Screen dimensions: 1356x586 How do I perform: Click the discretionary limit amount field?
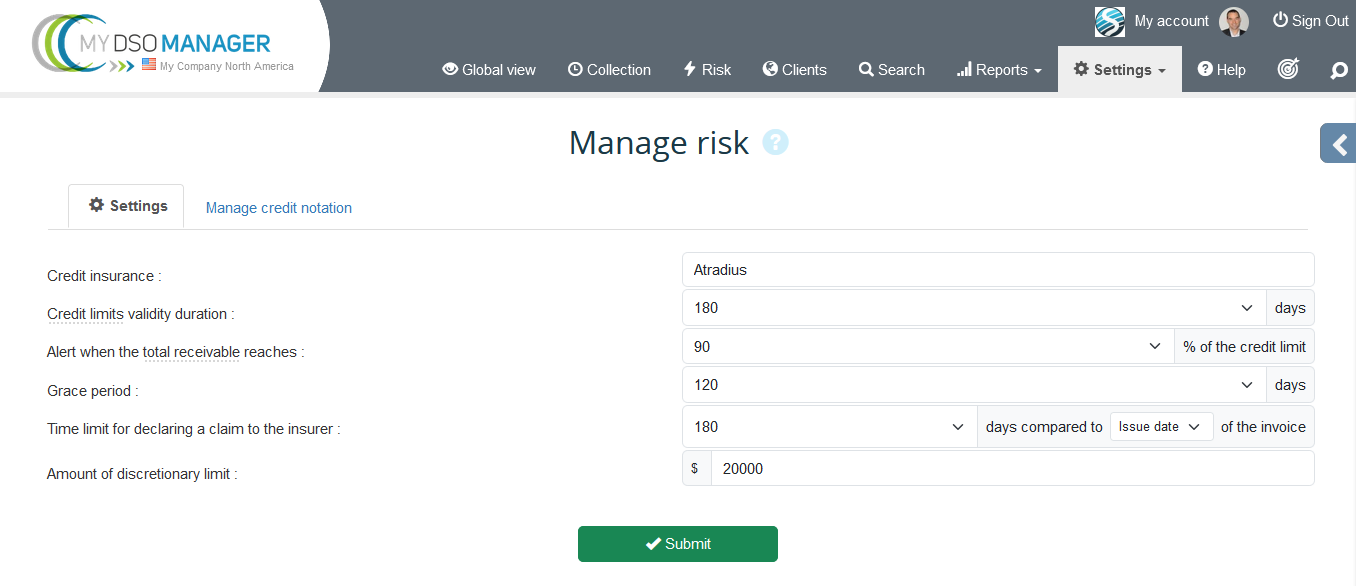[1011, 468]
